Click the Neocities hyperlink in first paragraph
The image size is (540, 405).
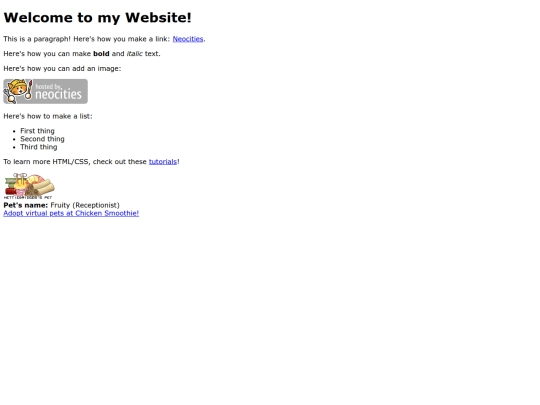pos(188,39)
